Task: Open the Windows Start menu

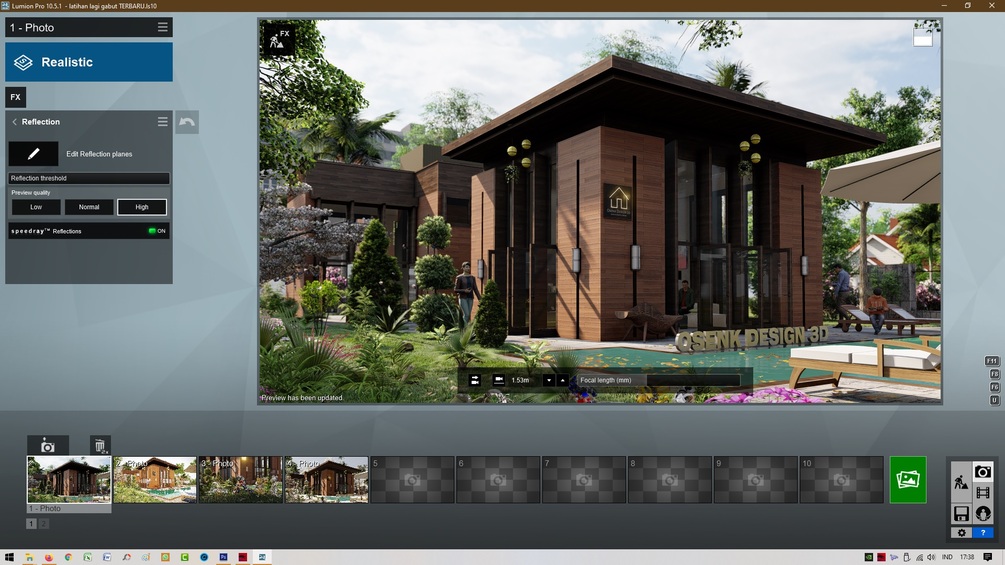Action: tap(9, 557)
